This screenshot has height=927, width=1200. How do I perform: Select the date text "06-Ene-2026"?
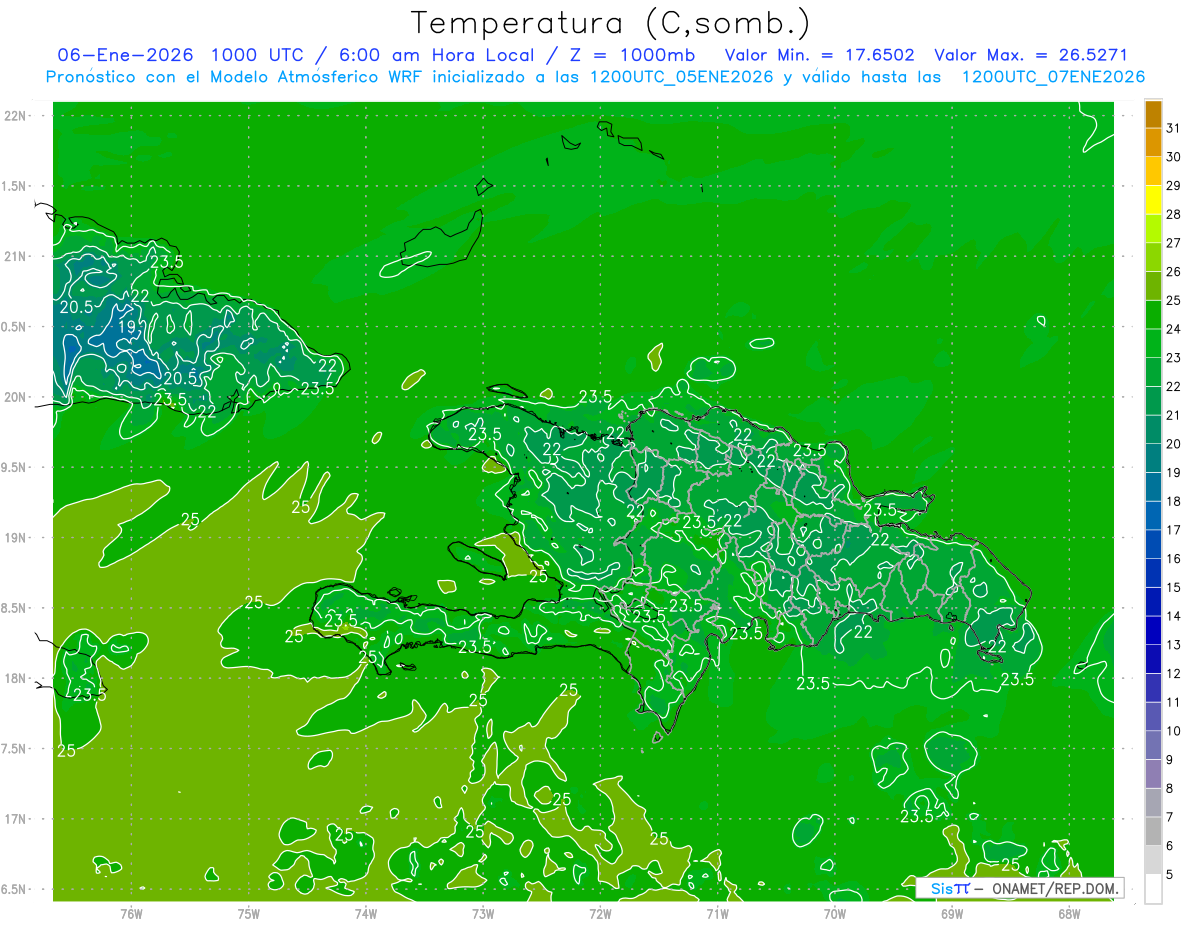point(126,55)
